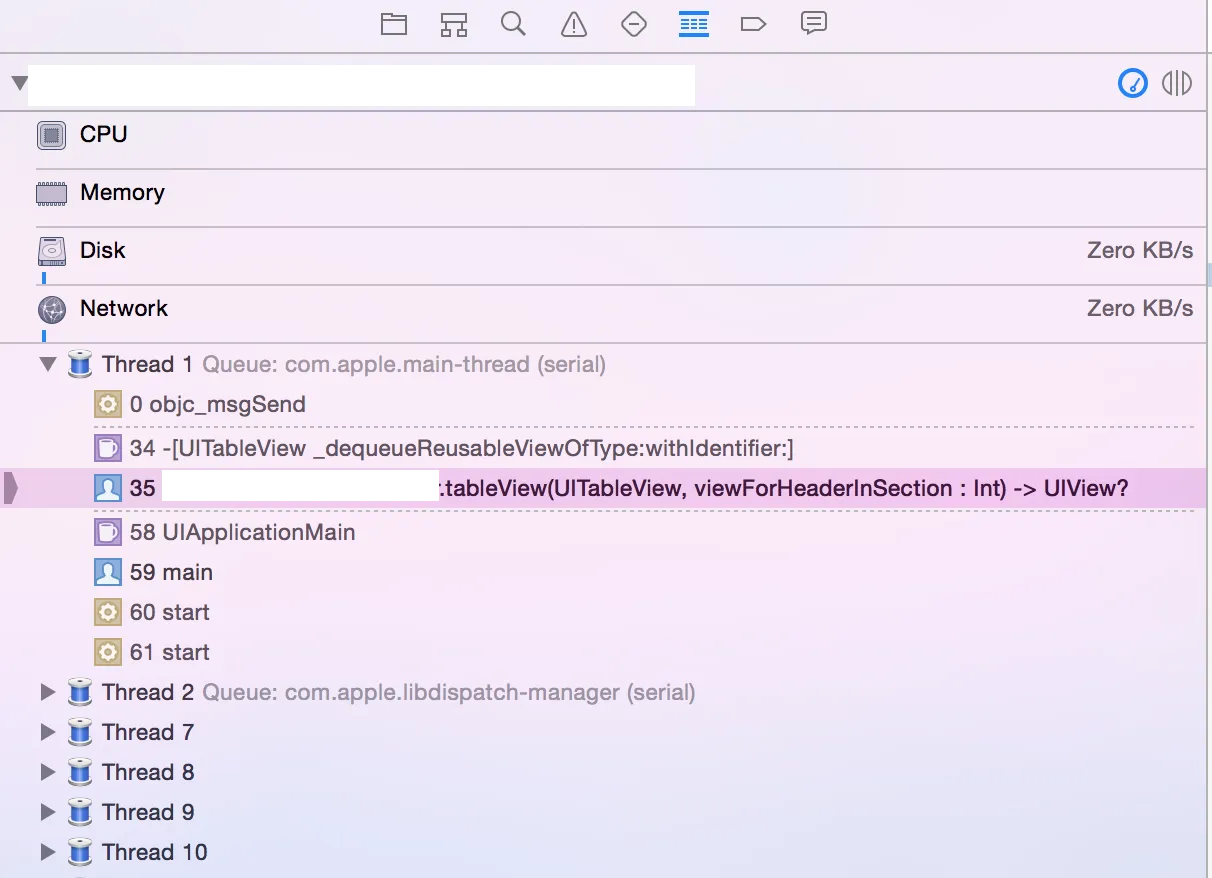Select Thread 1 main-thread row
1212x878 pixels.
tap(603, 364)
